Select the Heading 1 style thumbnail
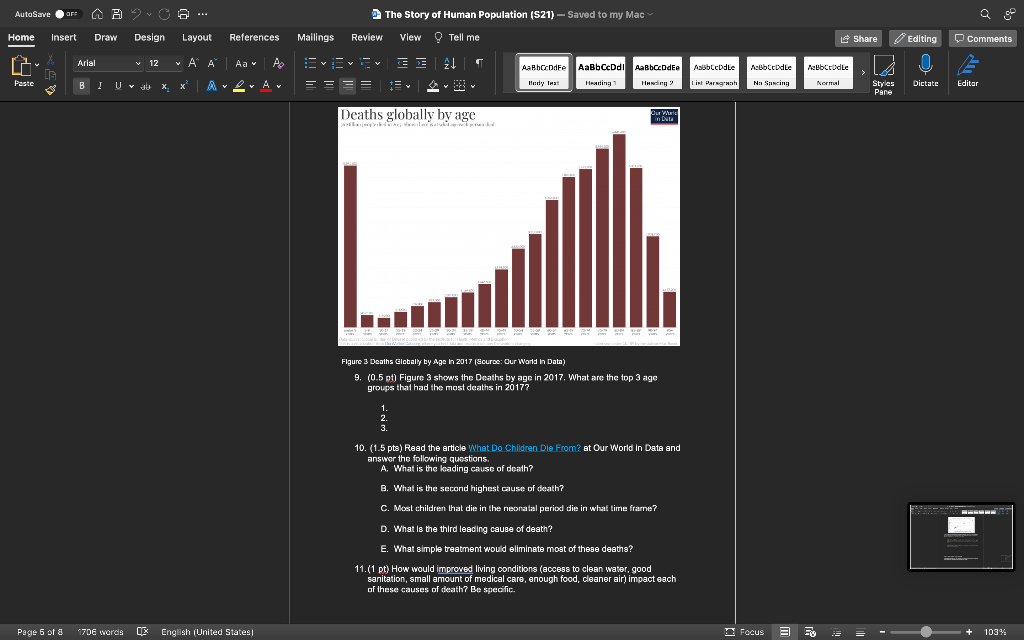This screenshot has width=1024, height=640. coord(602,72)
